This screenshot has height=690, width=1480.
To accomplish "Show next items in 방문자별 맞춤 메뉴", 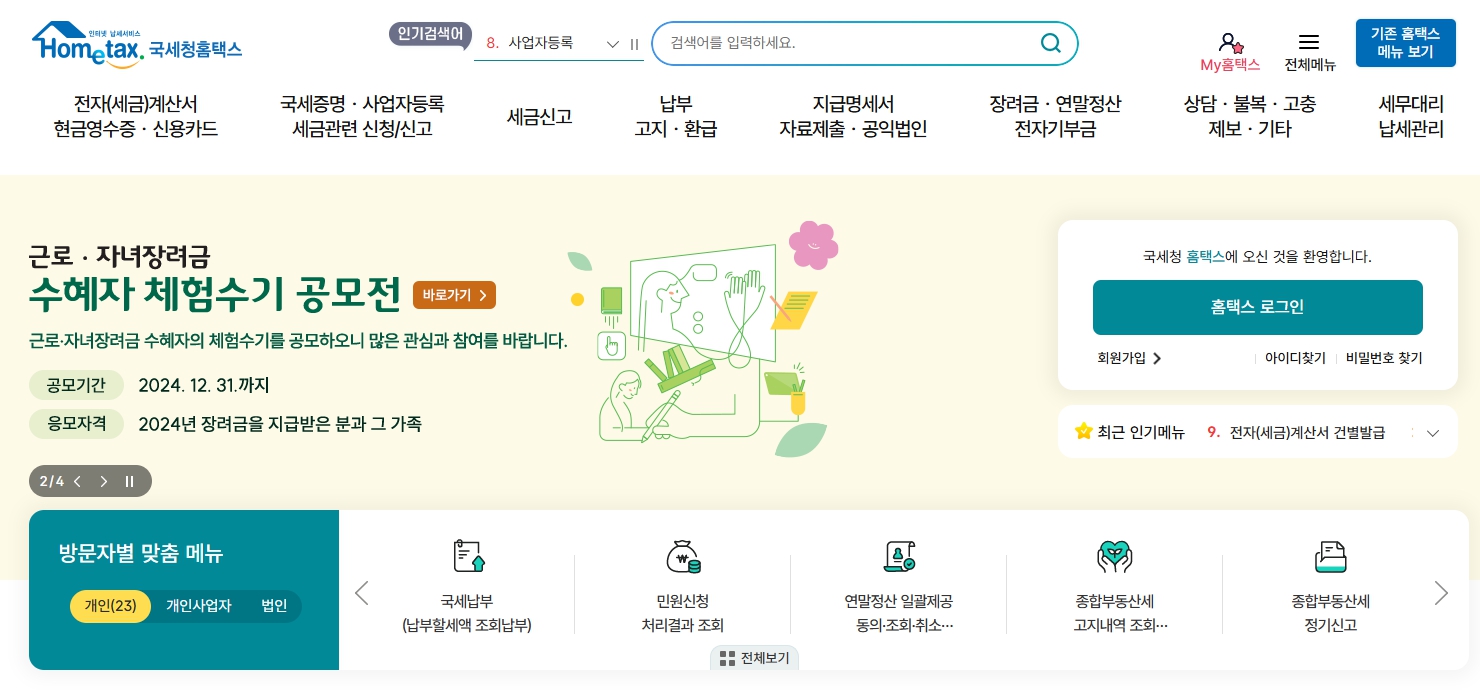I will point(1441,593).
